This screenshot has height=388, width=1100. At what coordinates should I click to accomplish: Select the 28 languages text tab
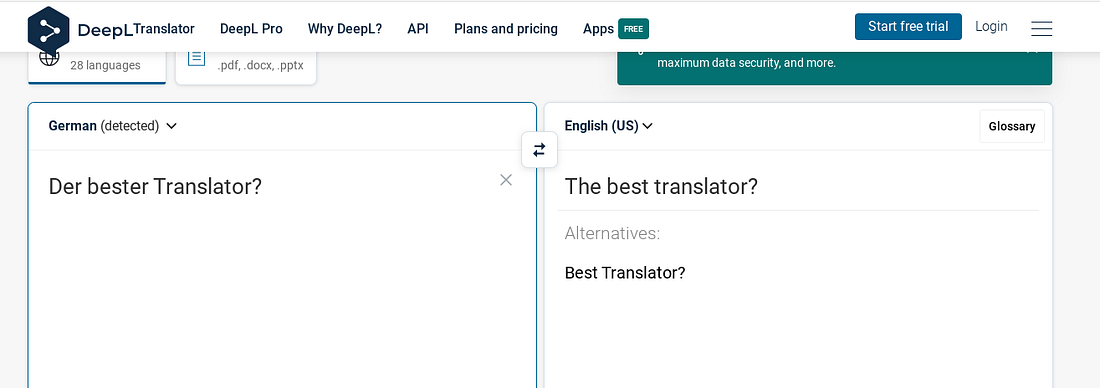[x=97, y=67]
